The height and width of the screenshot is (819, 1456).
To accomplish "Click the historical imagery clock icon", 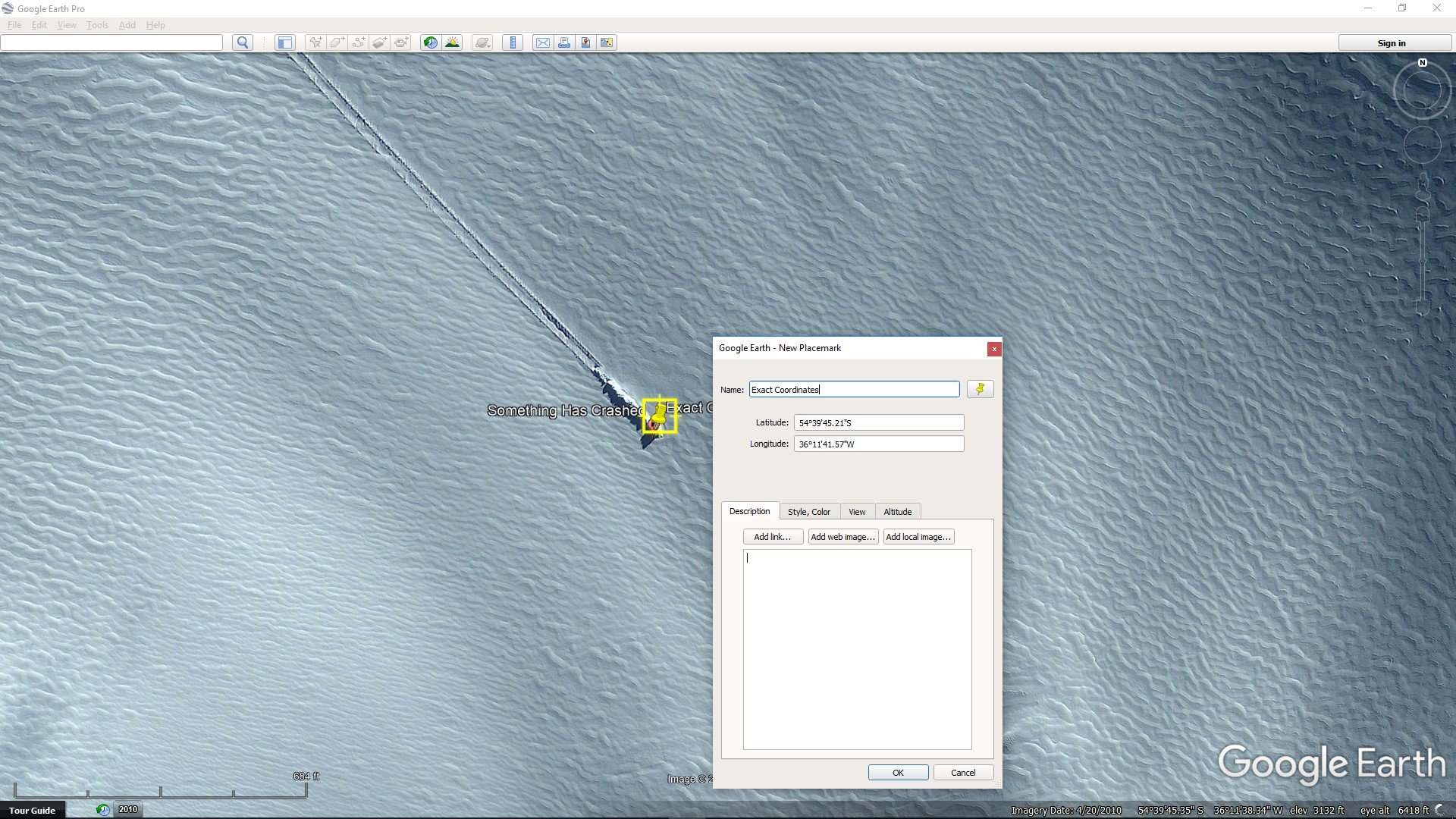I will click(x=430, y=42).
